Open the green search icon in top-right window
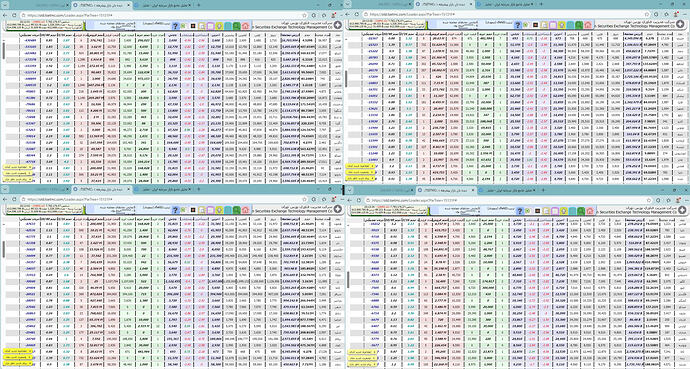Screen dimensions: 690x369 (x=579, y=25)
